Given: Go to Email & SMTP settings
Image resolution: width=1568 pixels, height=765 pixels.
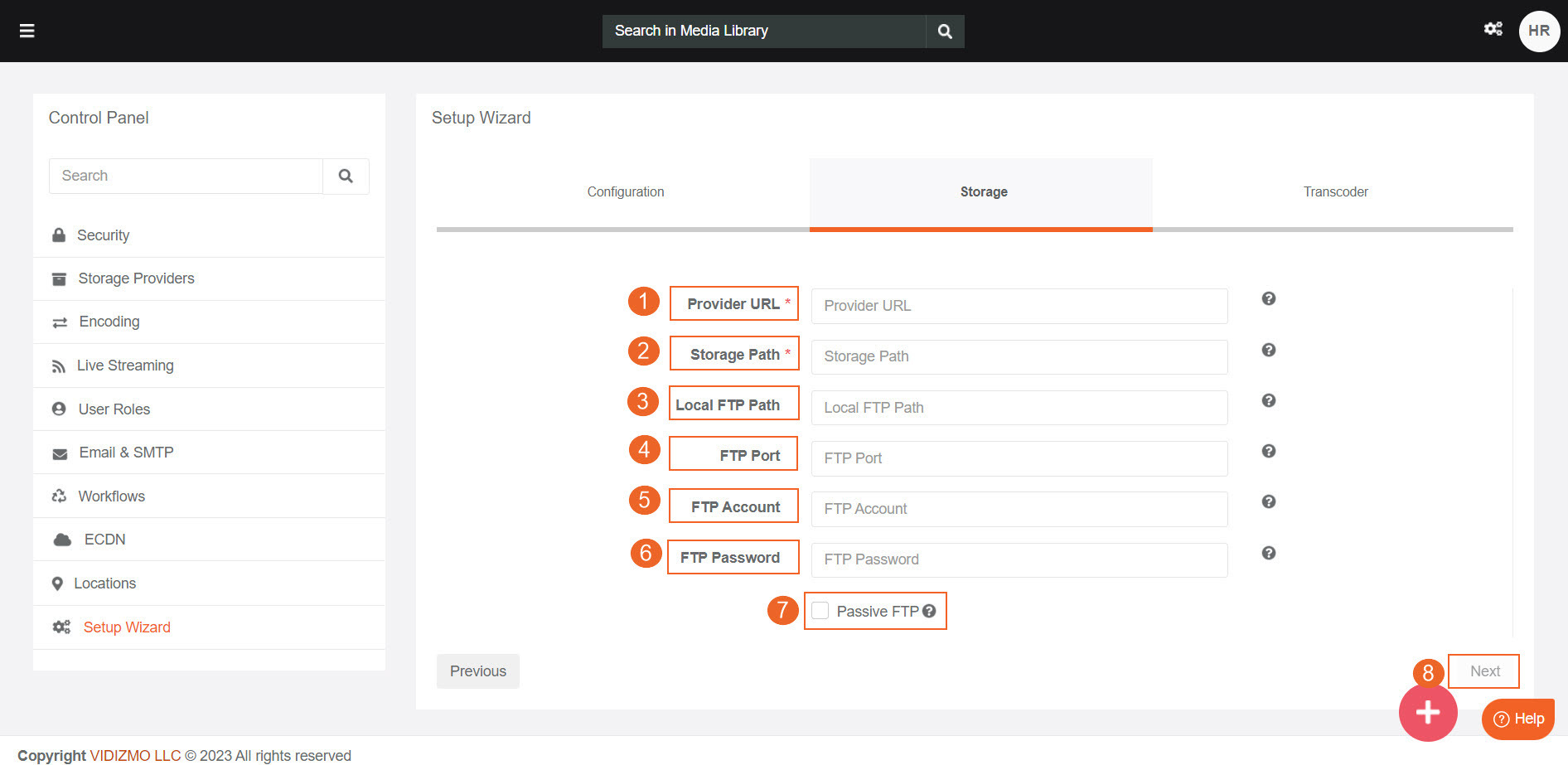Looking at the screenshot, I should [126, 453].
